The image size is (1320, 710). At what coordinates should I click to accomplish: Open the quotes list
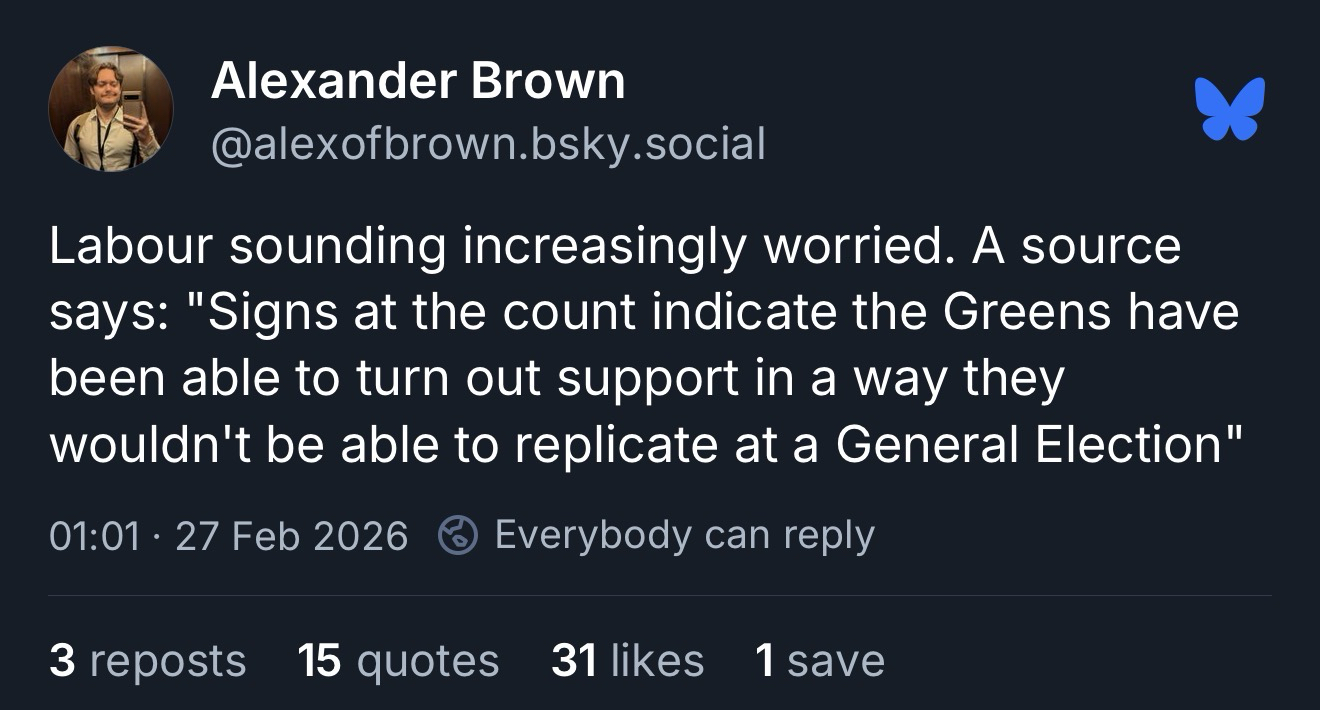[x=398, y=661]
